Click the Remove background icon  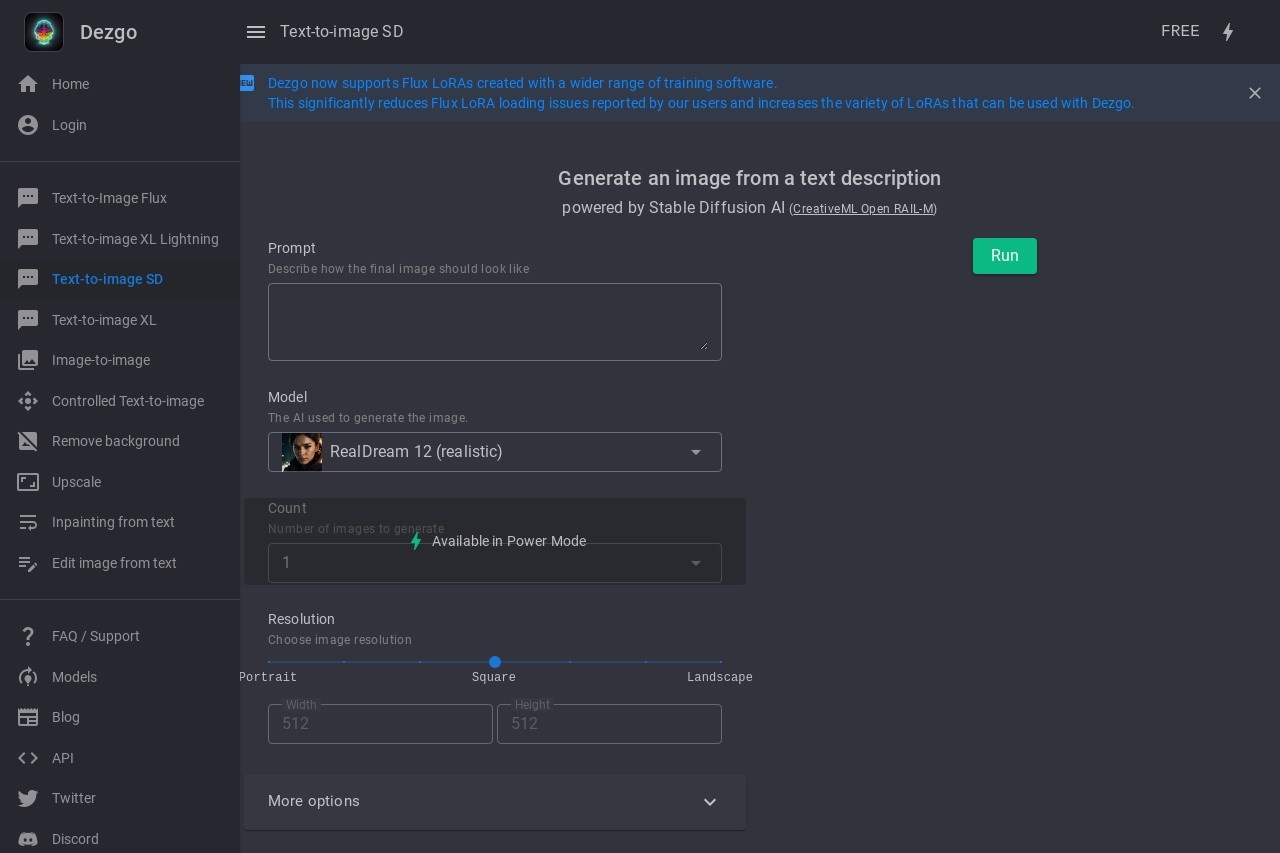[x=28, y=441]
